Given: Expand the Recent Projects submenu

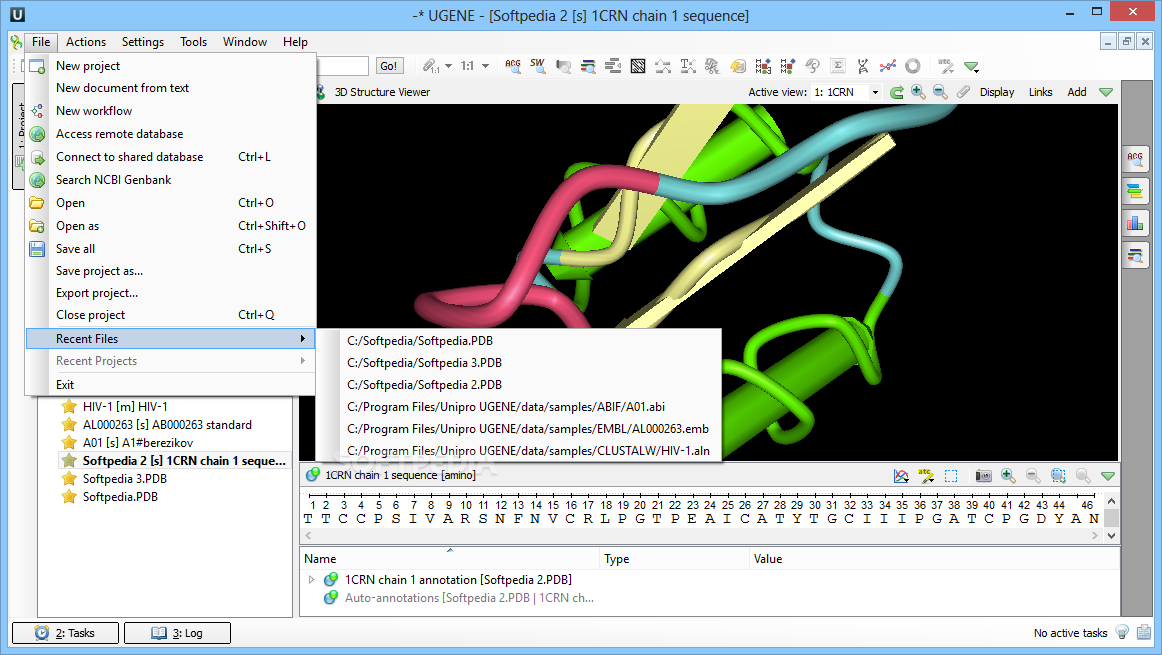Looking at the screenshot, I should [x=170, y=361].
